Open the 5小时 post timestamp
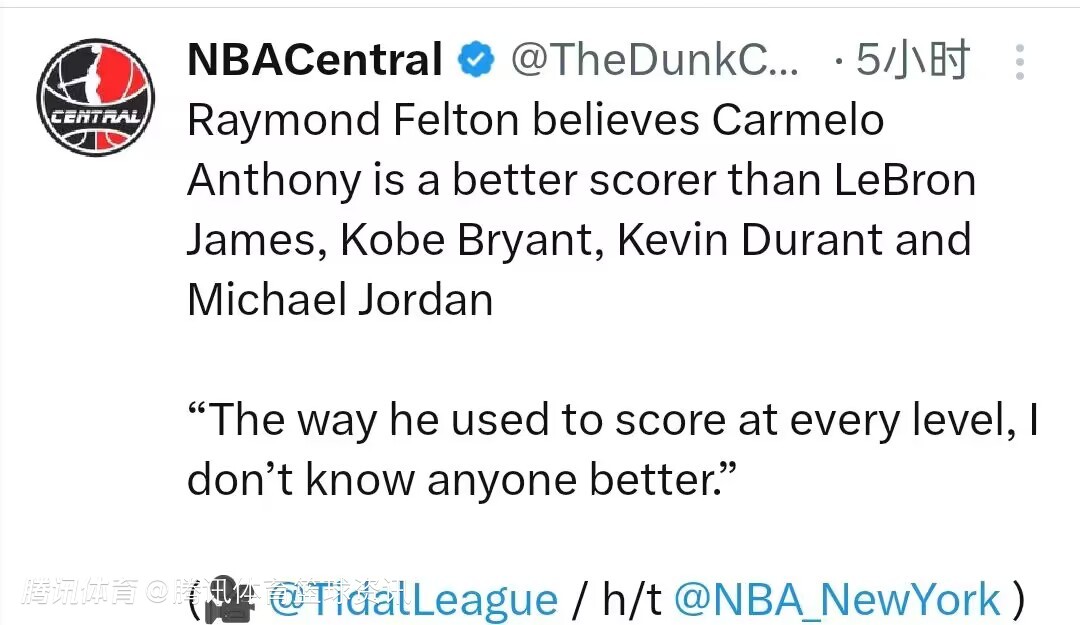 pyautogui.click(x=912, y=61)
